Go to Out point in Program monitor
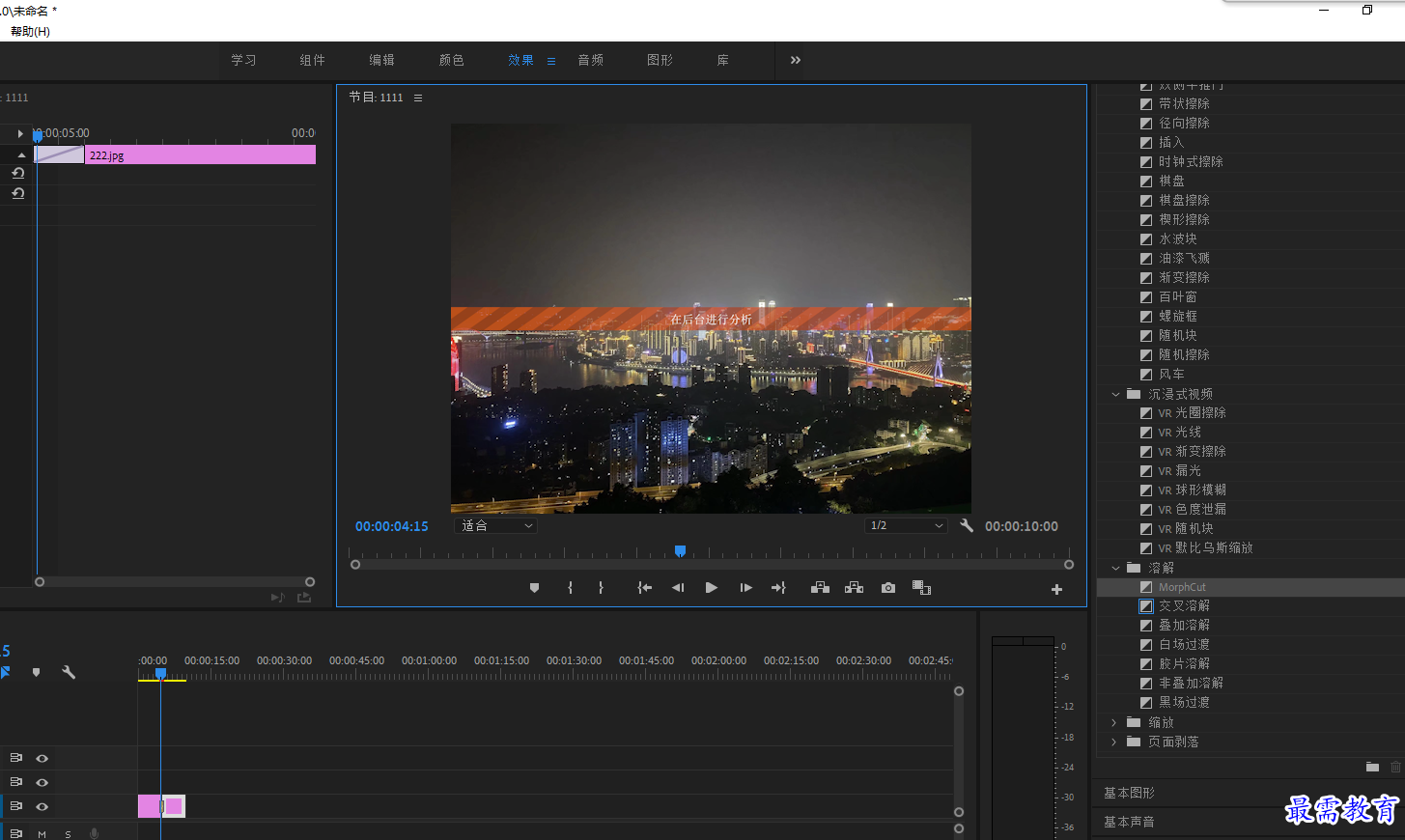 [x=778, y=588]
